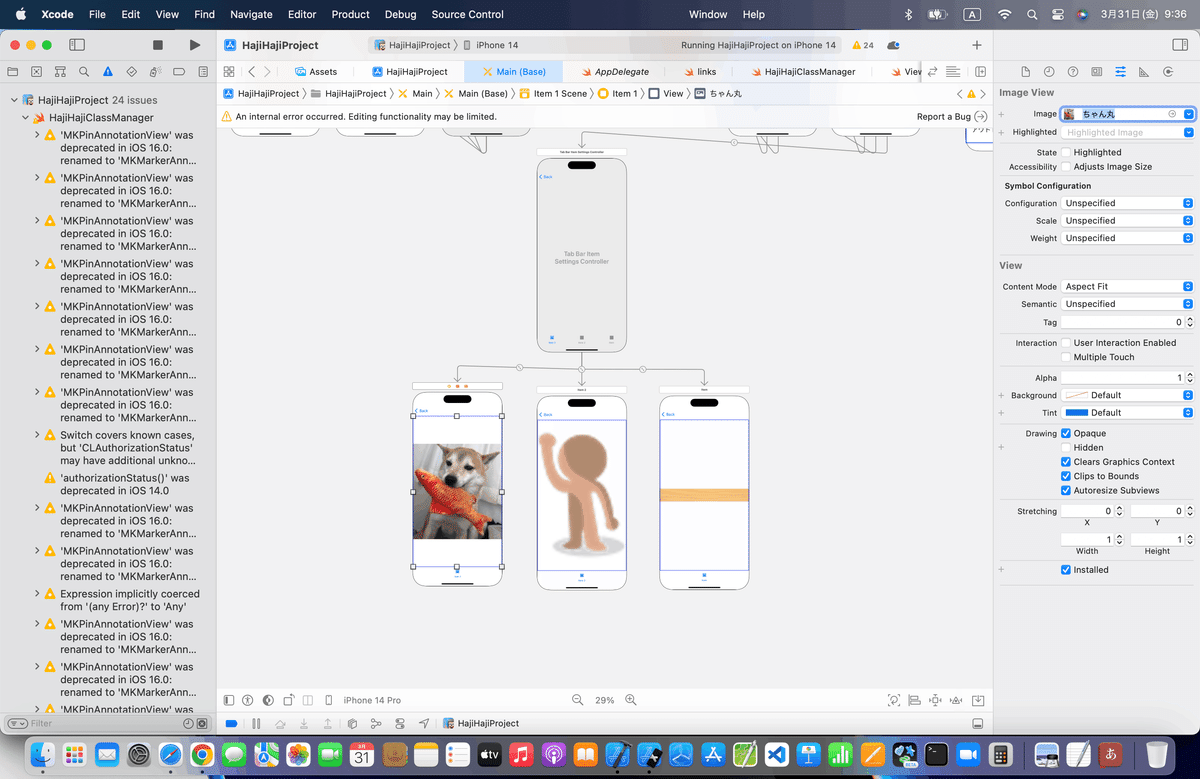Open the Product menu
1200x779 pixels.
click(x=350, y=14)
